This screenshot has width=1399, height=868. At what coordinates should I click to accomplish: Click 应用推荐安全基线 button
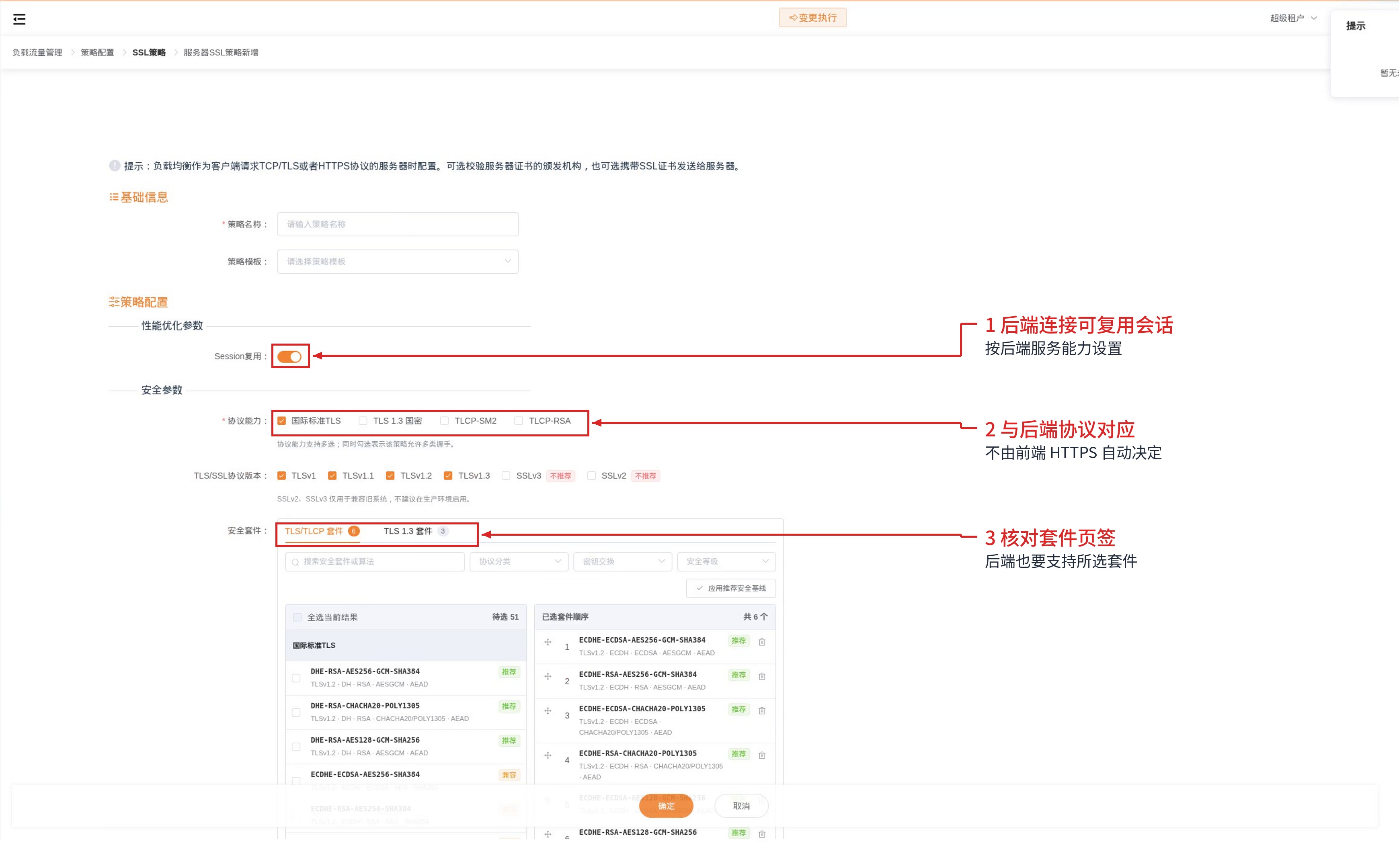tap(730, 588)
